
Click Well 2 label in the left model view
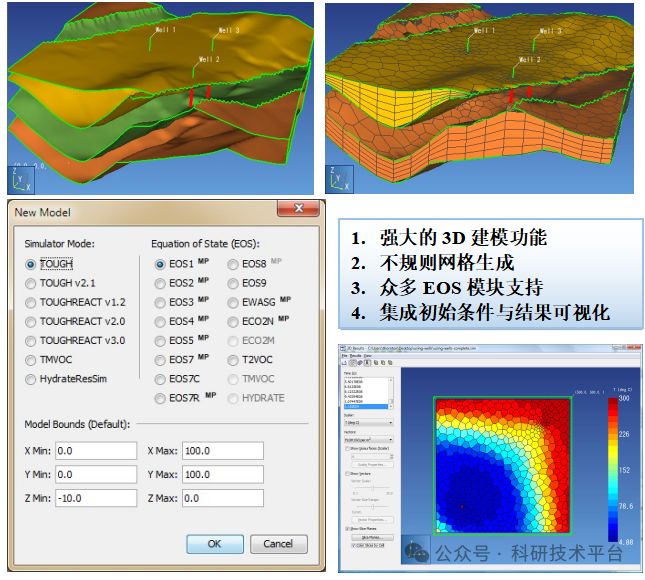tap(209, 59)
